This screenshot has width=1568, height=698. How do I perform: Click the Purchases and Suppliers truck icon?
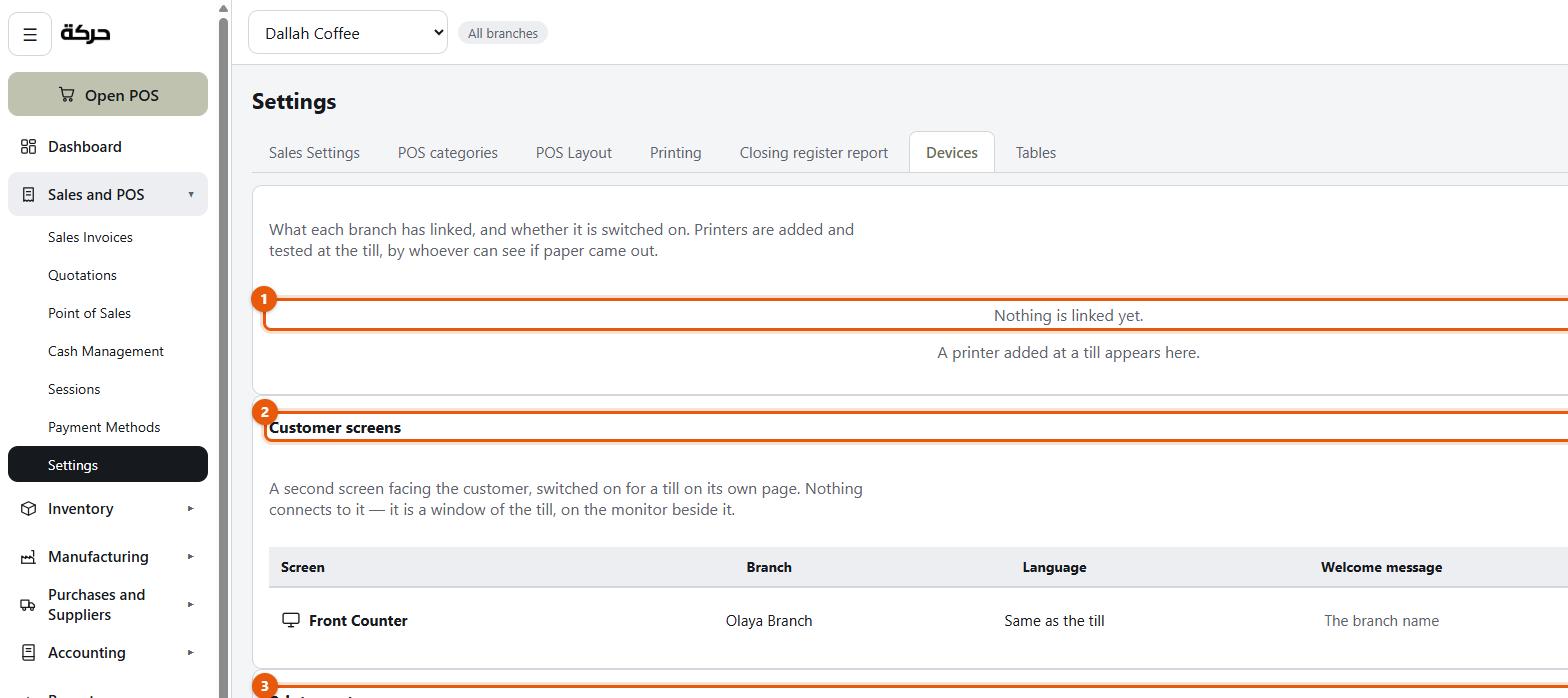point(28,605)
